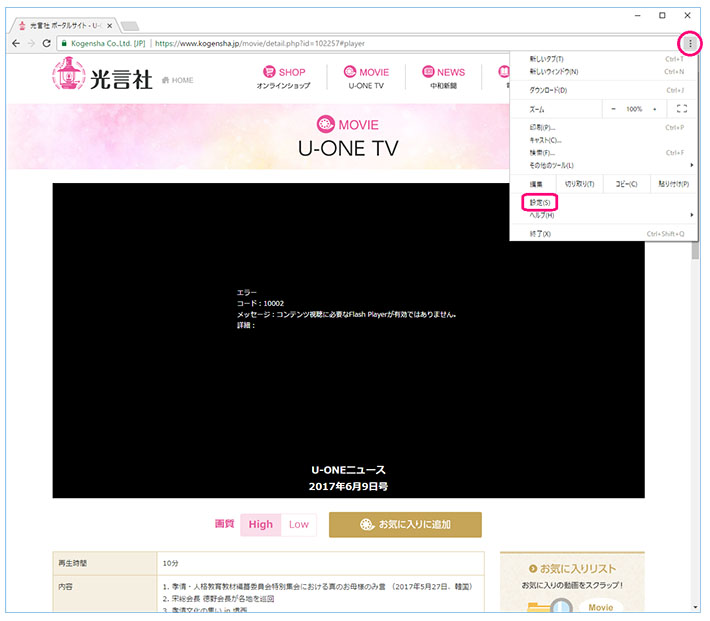Screen dimensions: 710x621
Task: Open a new tab with tab-strip button
Action: tap(130, 26)
